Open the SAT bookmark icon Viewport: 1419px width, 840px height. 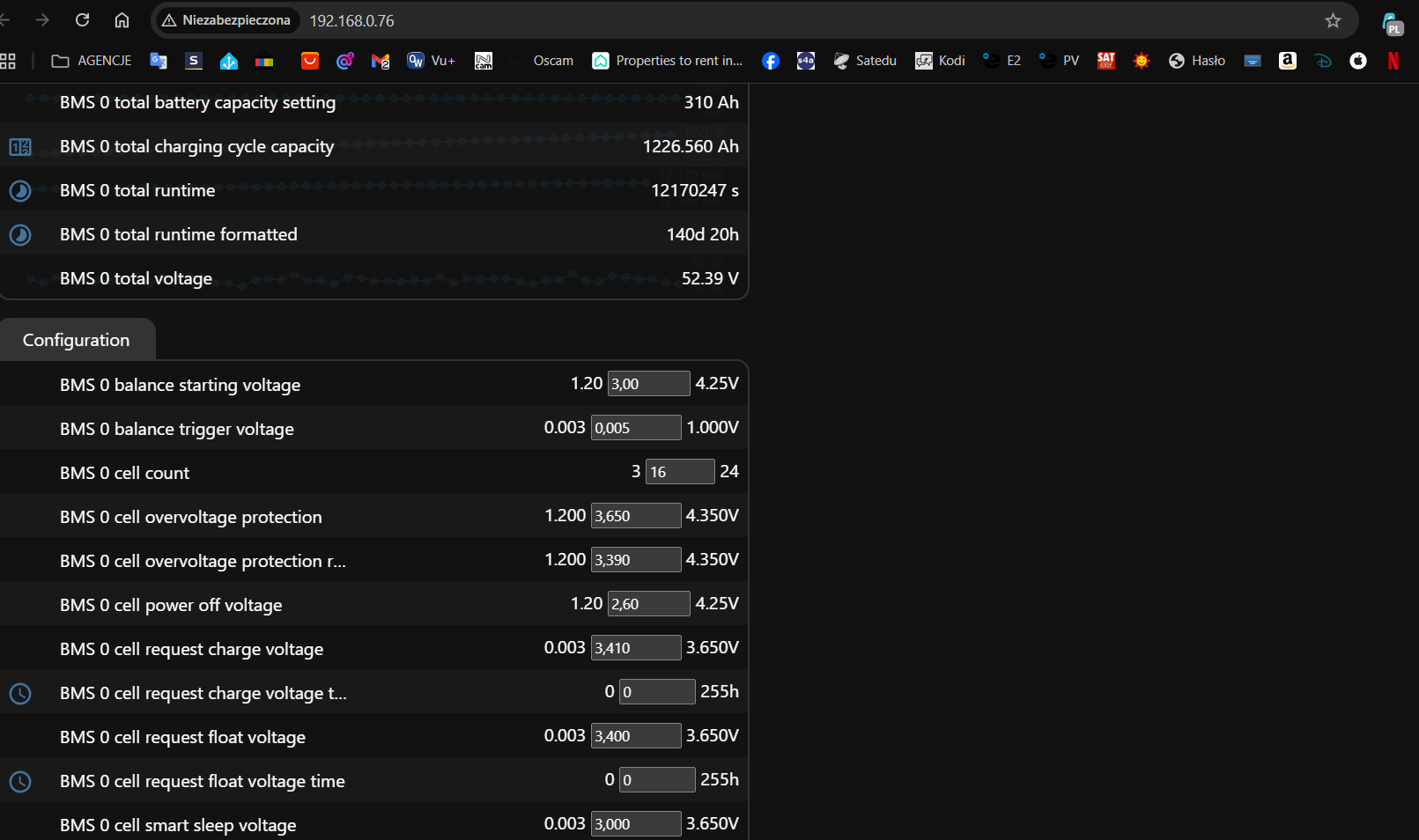1106,61
